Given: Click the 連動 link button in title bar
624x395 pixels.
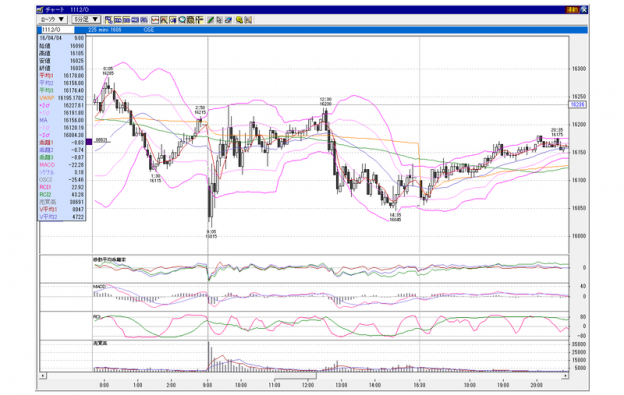Looking at the screenshot, I should point(572,10).
